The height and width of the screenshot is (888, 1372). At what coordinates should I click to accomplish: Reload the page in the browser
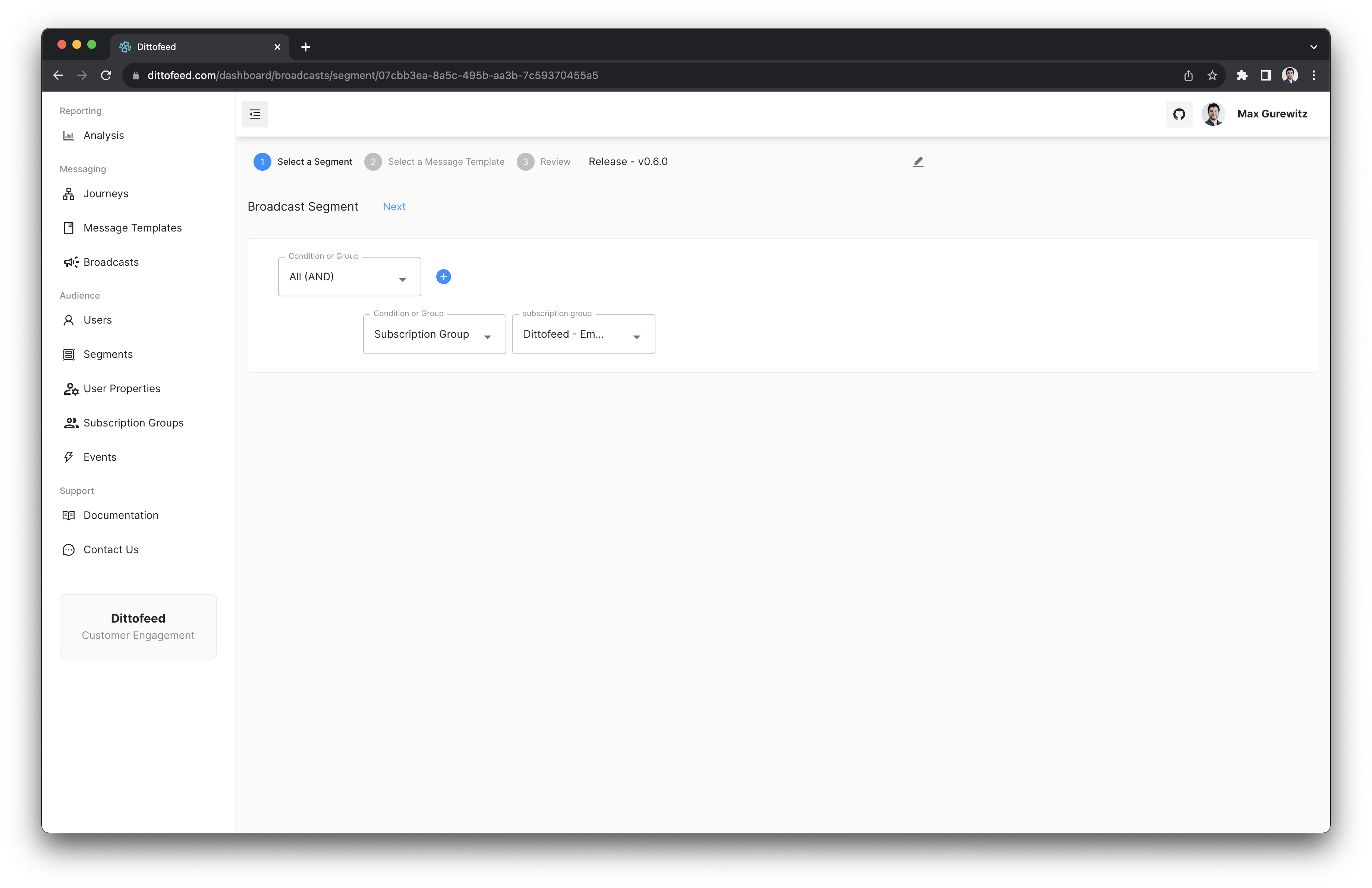(x=106, y=75)
